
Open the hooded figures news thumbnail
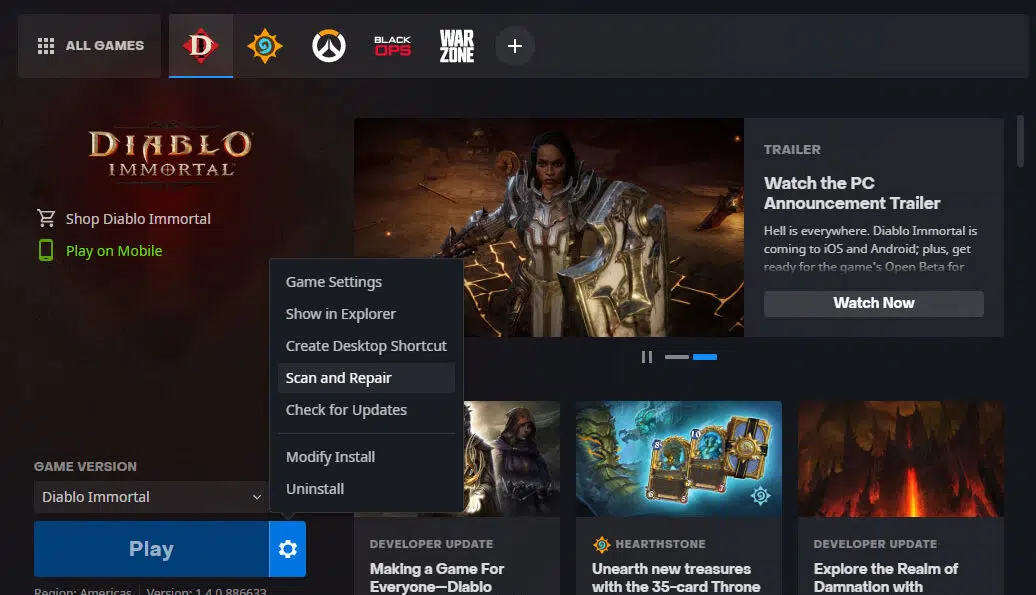click(x=511, y=459)
